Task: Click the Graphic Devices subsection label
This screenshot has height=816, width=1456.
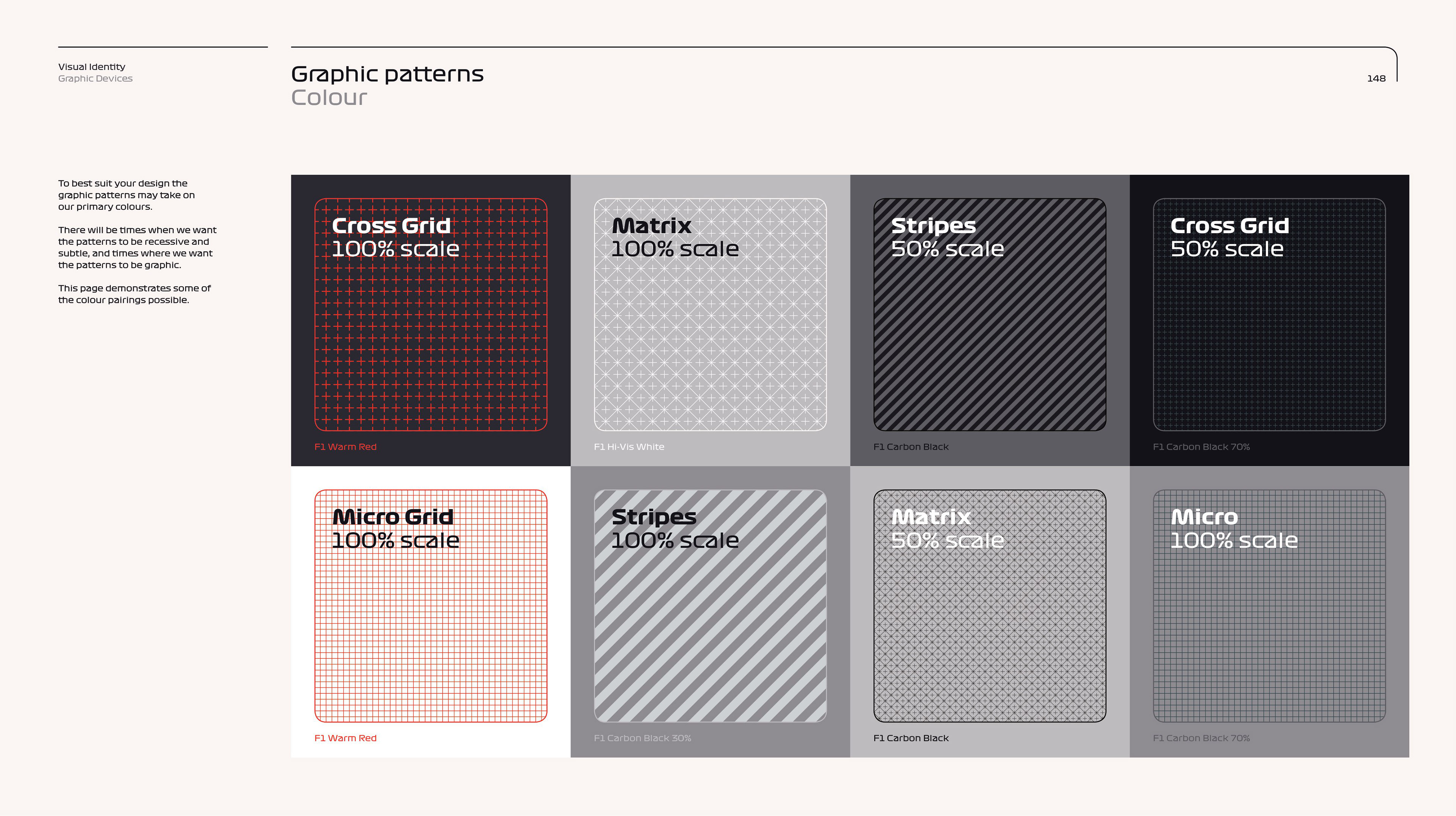Action: coord(95,79)
